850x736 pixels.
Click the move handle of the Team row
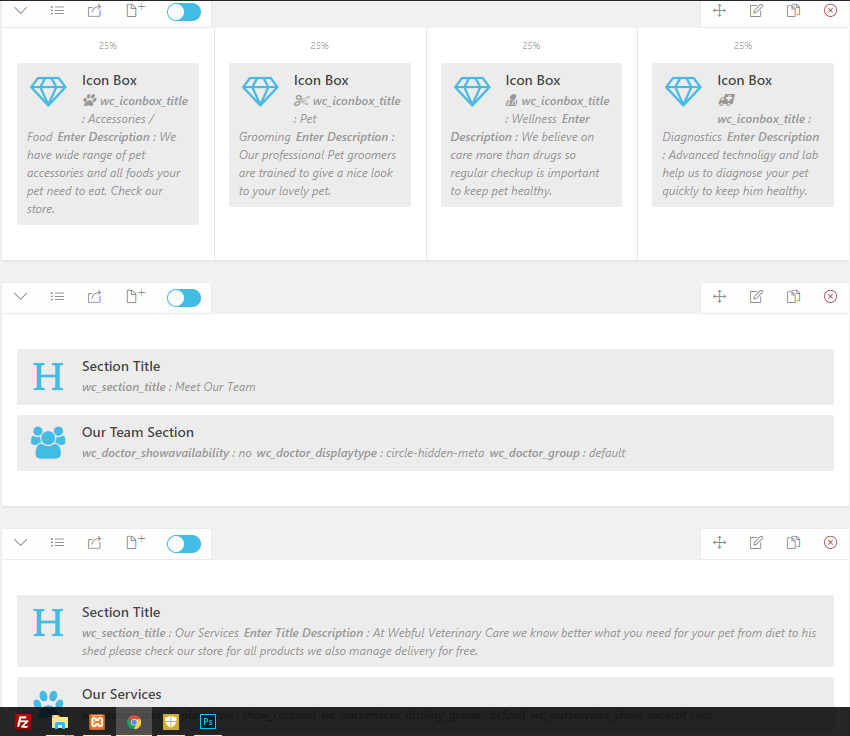[x=719, y=297]
